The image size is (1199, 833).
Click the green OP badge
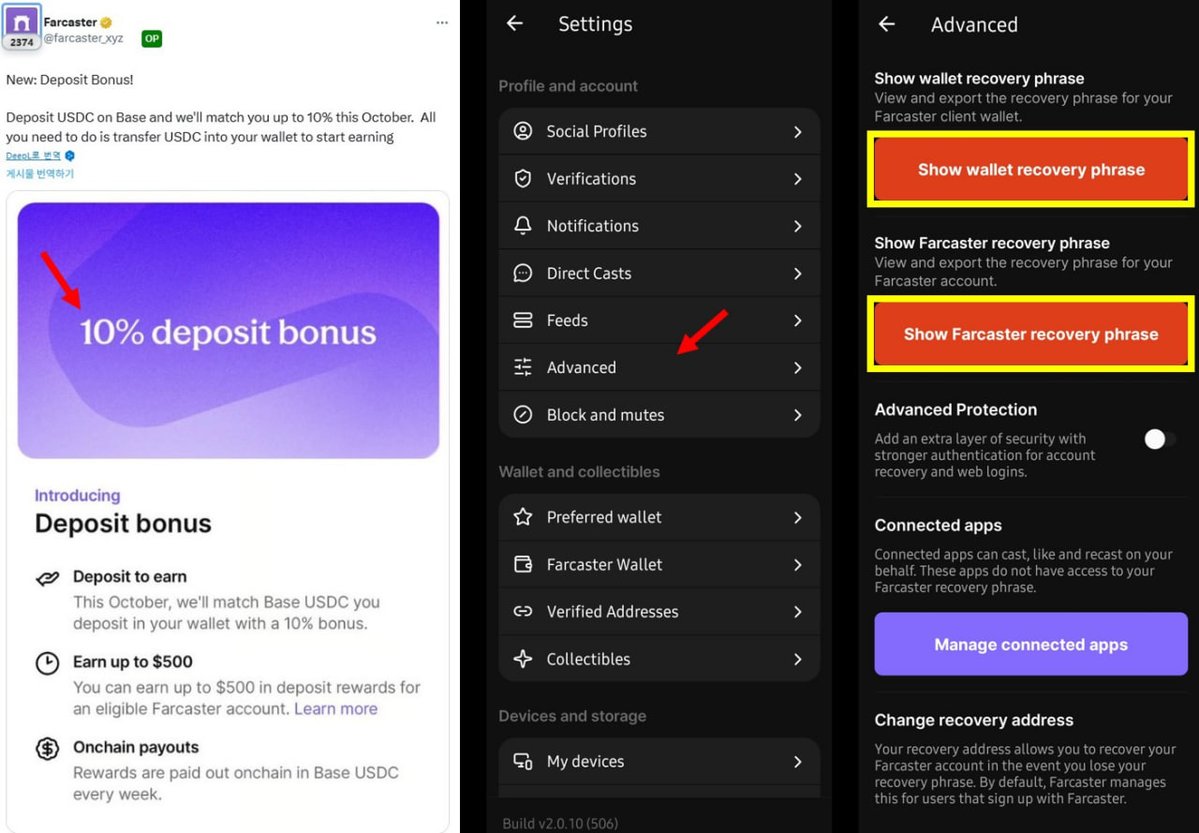click(x=152, y=38)
